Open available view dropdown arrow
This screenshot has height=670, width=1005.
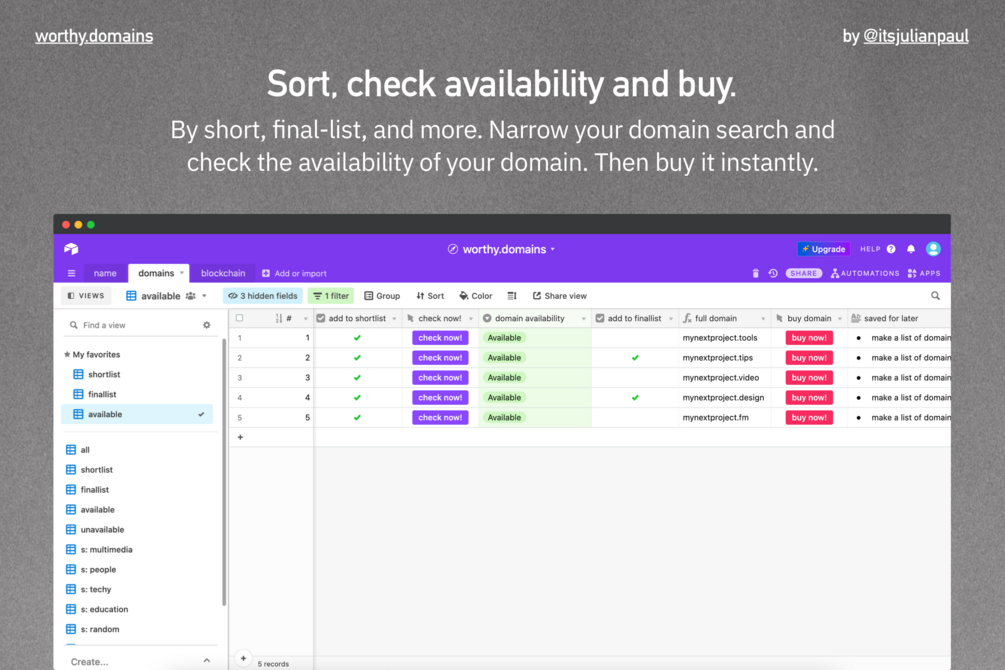[x=204, y=296]
